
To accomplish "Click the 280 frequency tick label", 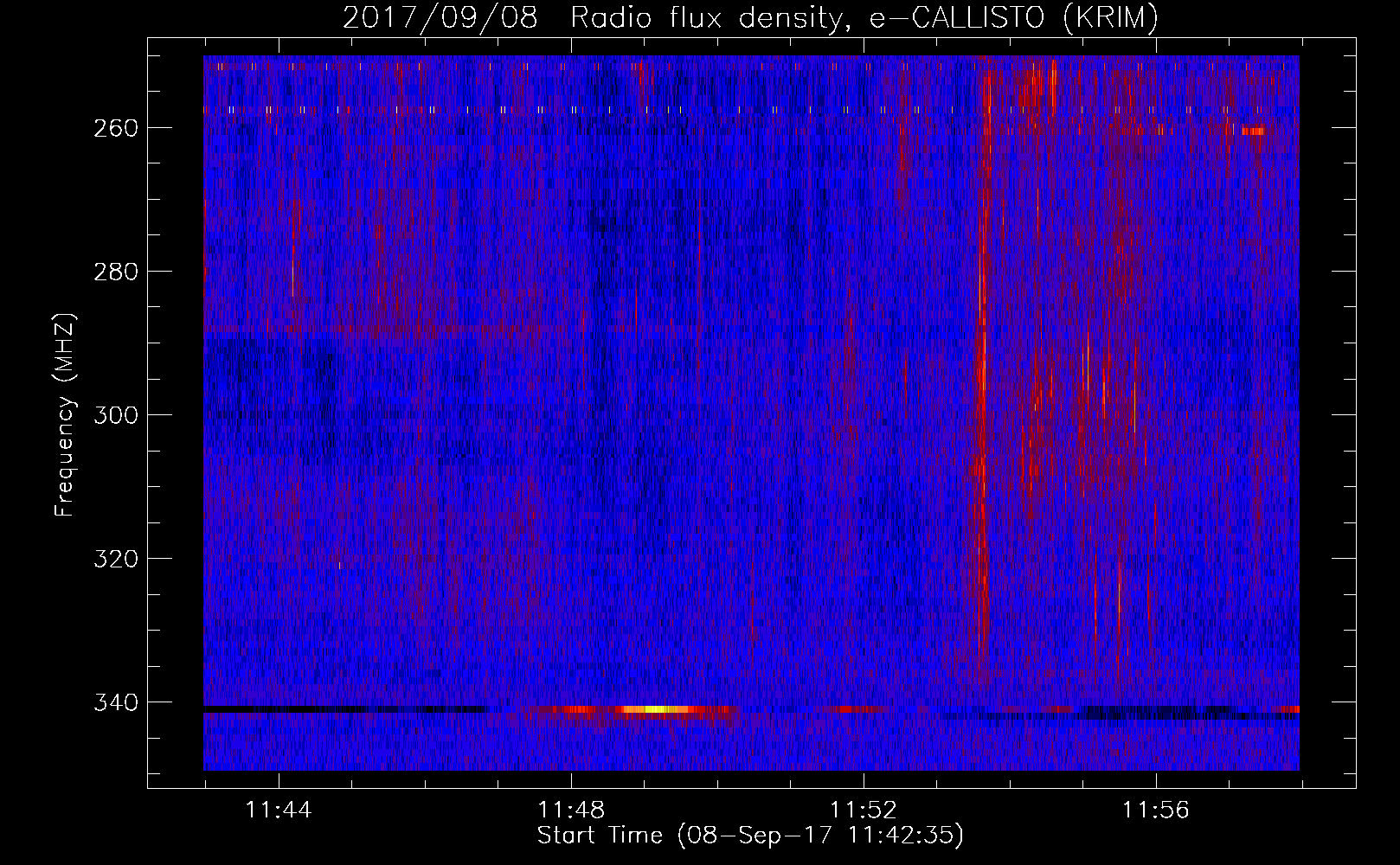I will (x=116, y=272).
